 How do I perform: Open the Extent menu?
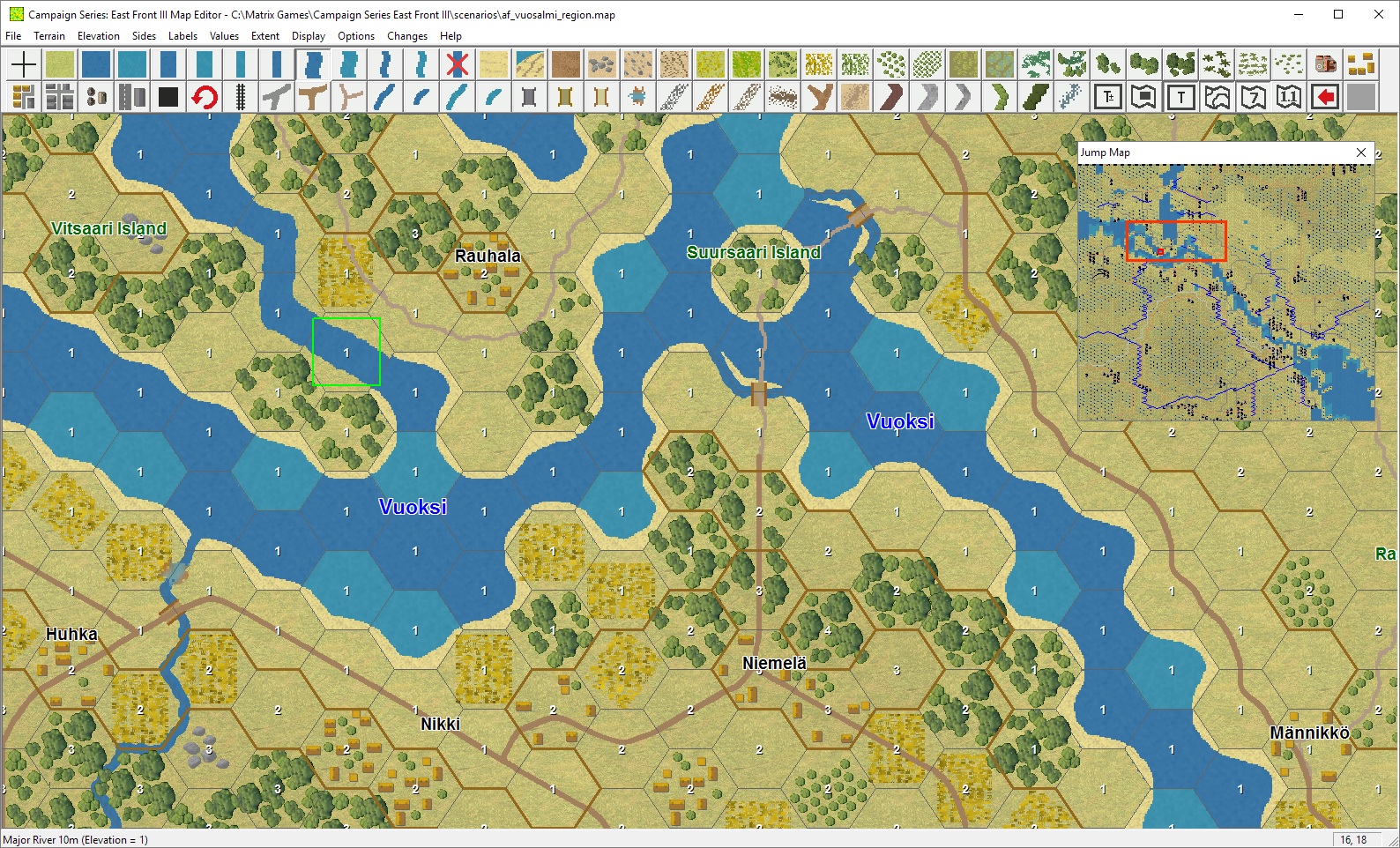265,36
